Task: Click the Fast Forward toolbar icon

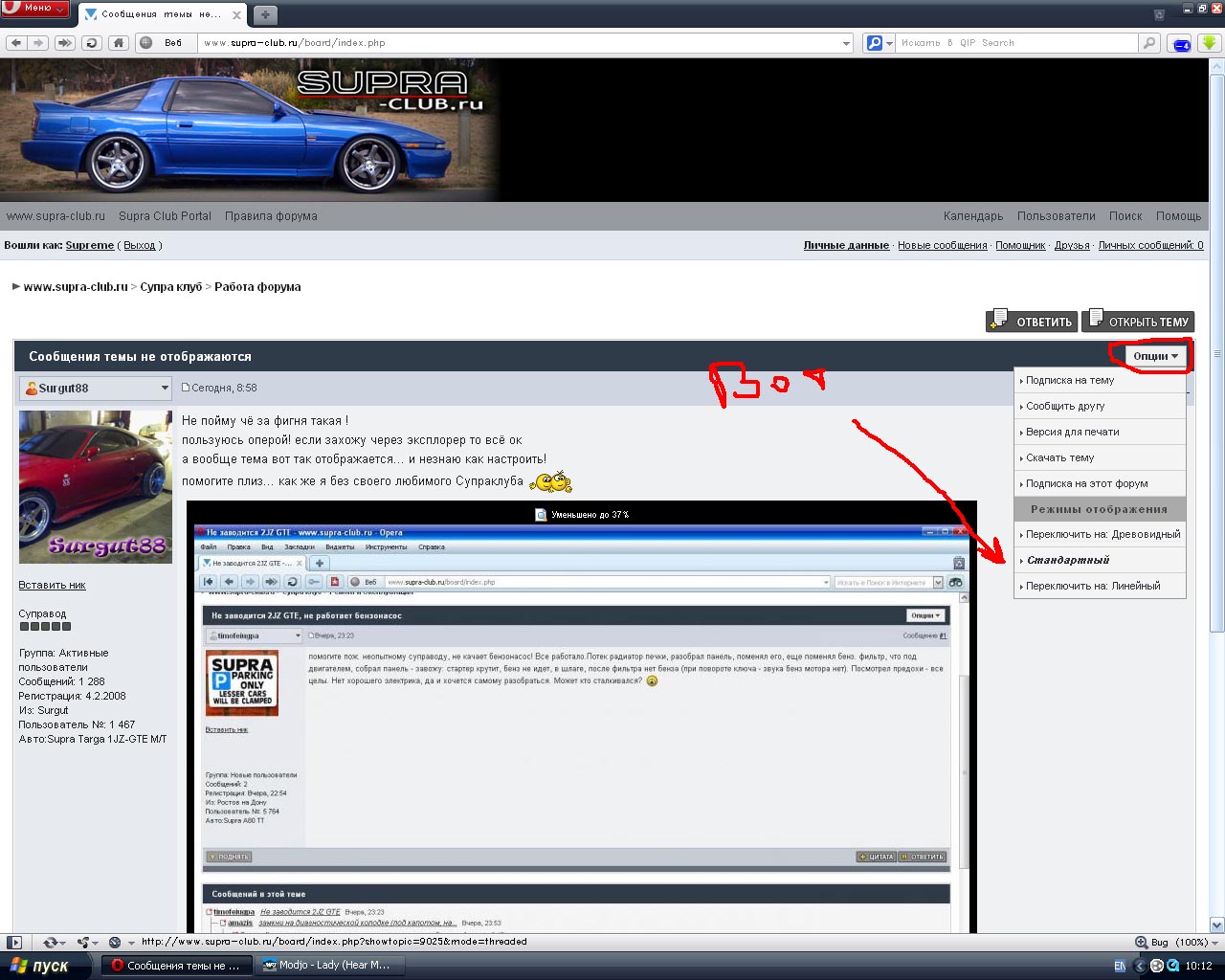Action: point(64,43)
